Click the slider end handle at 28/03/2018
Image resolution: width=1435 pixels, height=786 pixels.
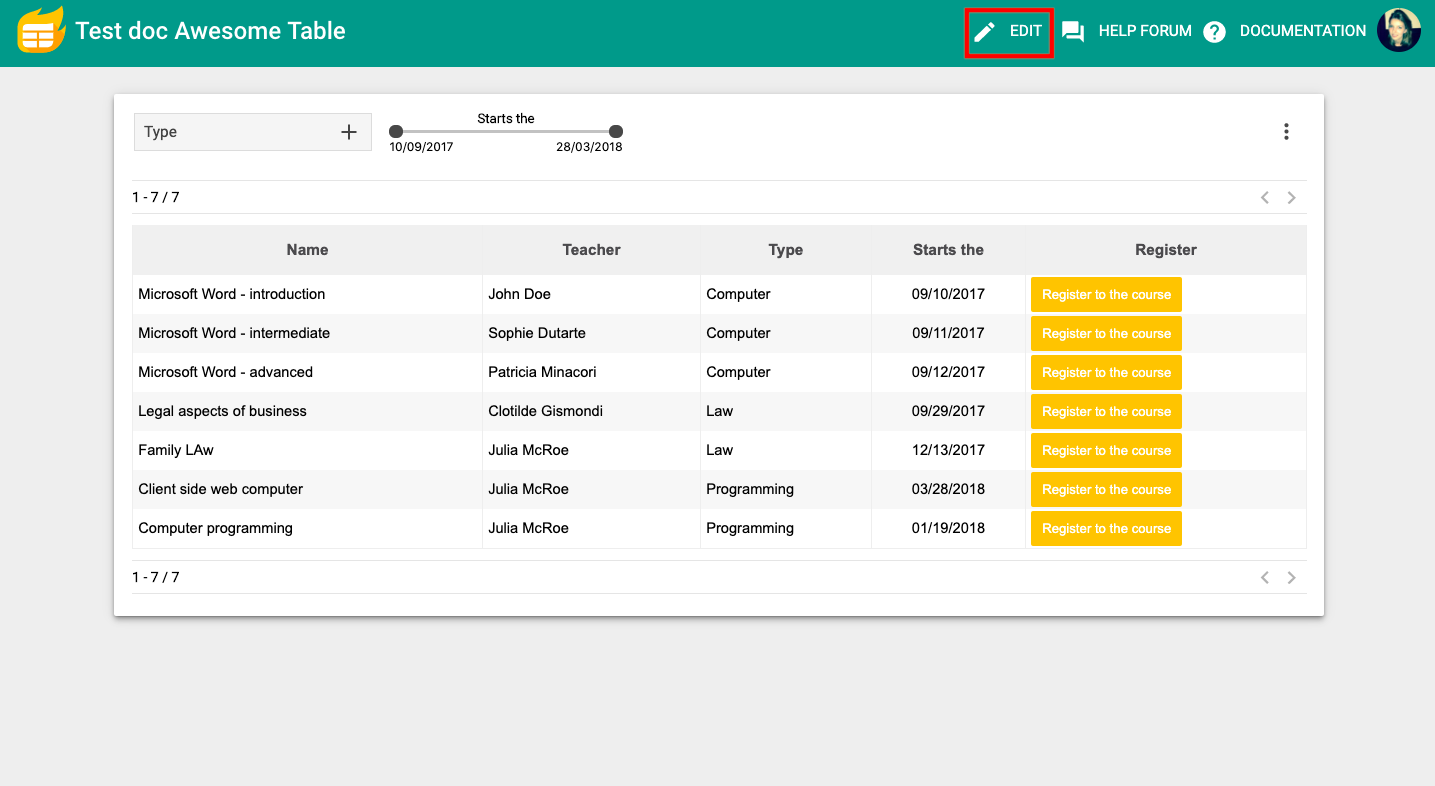point(616,132)
